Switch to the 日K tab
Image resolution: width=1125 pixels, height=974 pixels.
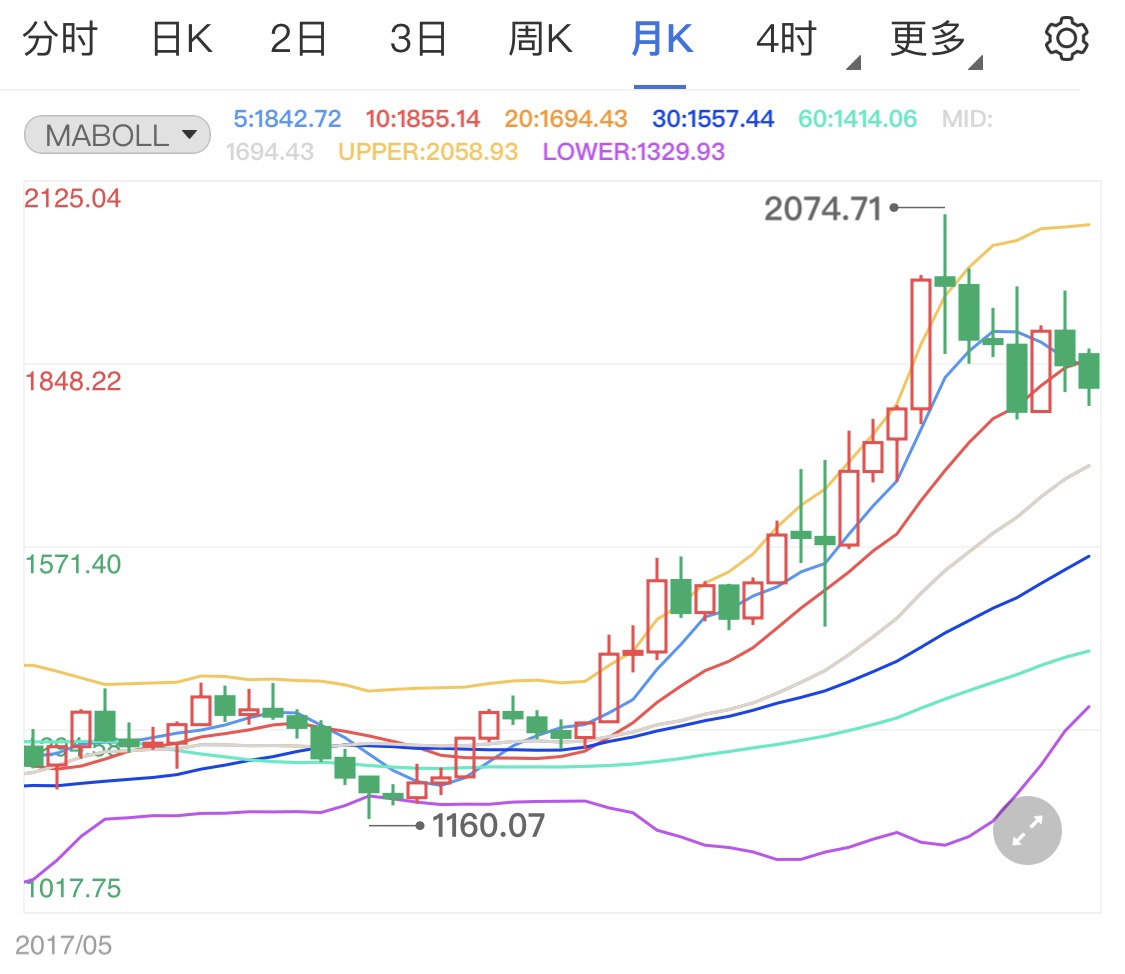pos(182,39)
